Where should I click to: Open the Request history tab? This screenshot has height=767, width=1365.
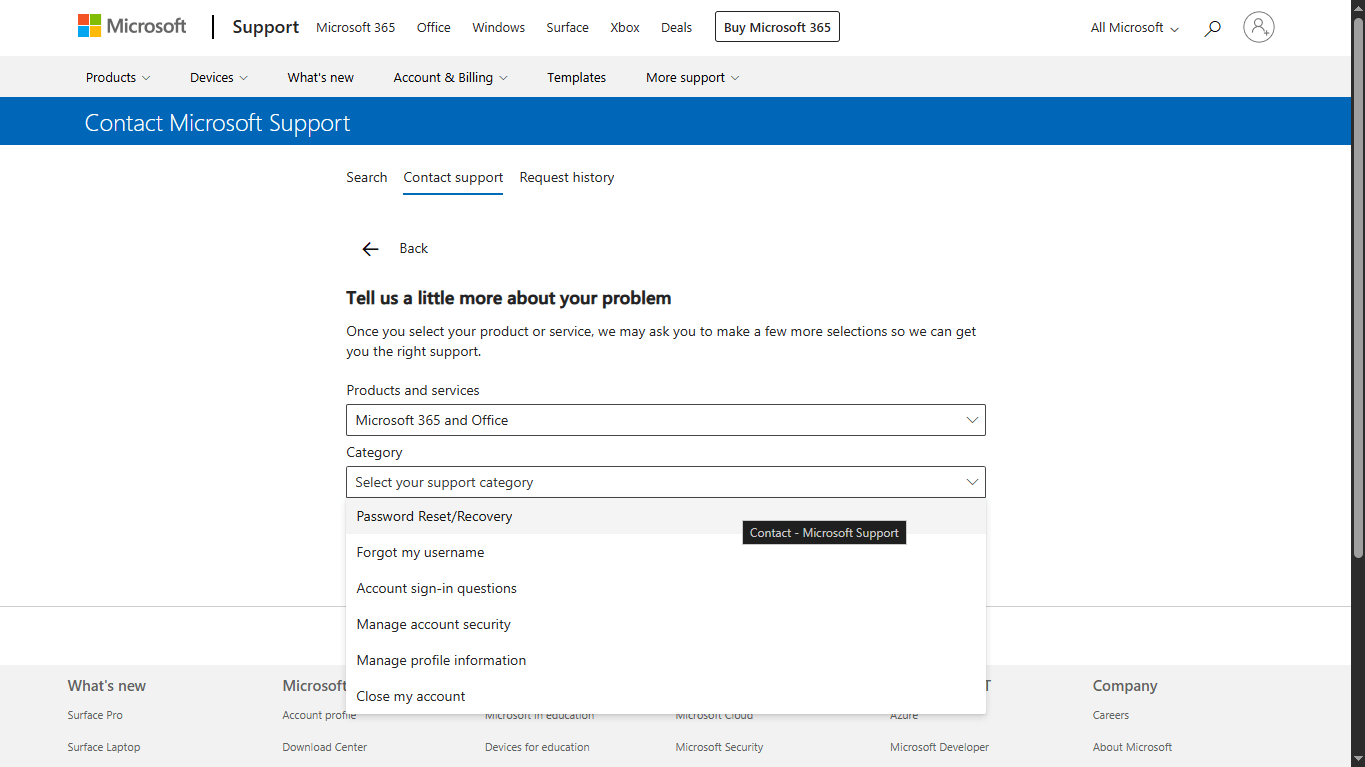(567, 177)
